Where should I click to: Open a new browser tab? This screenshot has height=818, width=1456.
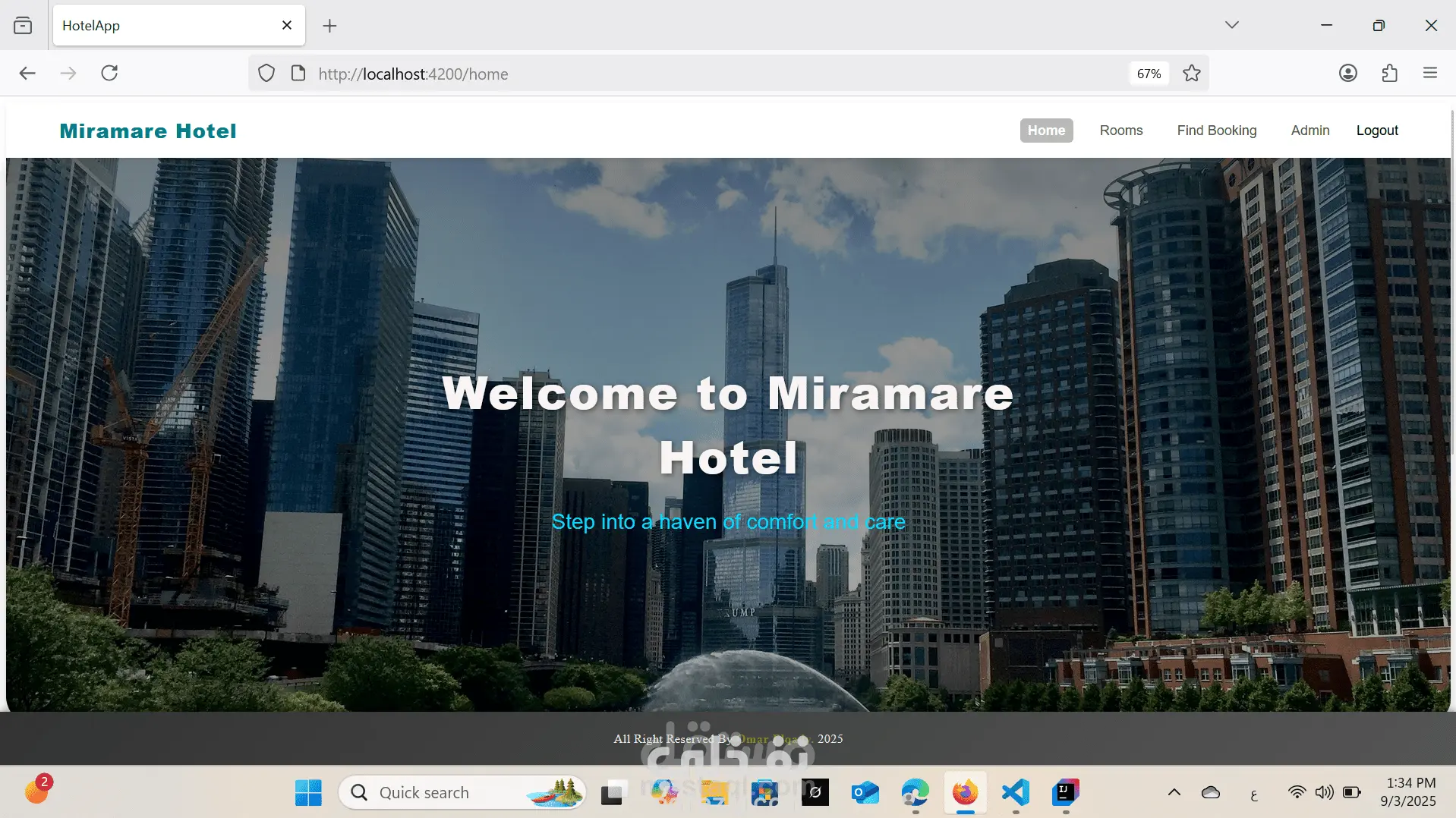click(x=329, y=26)
